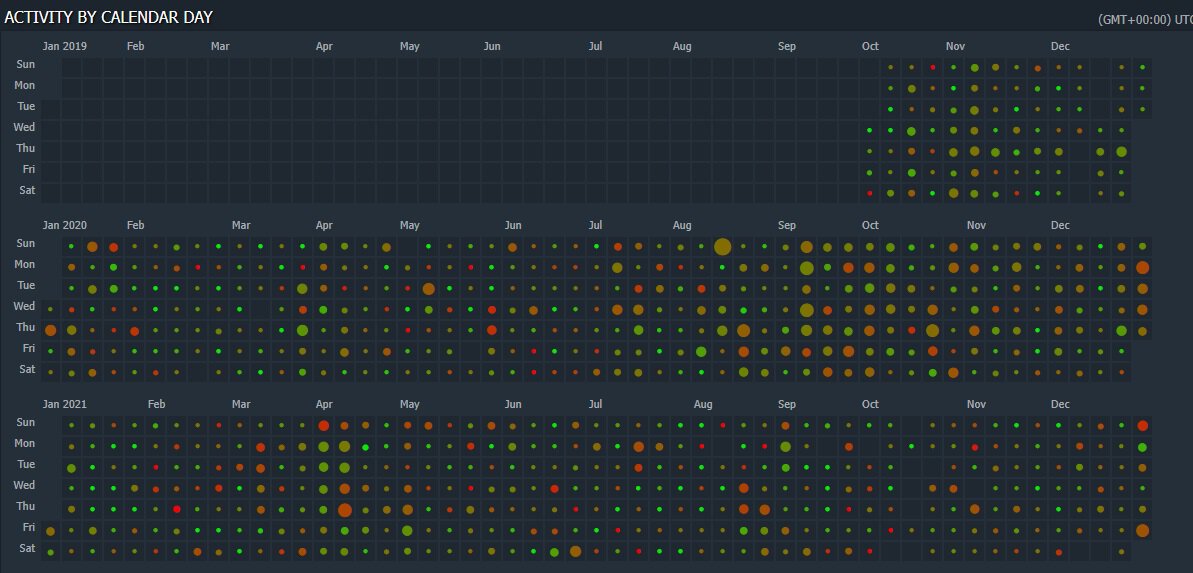This screenshot has height=573, width=1193.
Task: Click the Jan 2019 month label
Action: 65,46
